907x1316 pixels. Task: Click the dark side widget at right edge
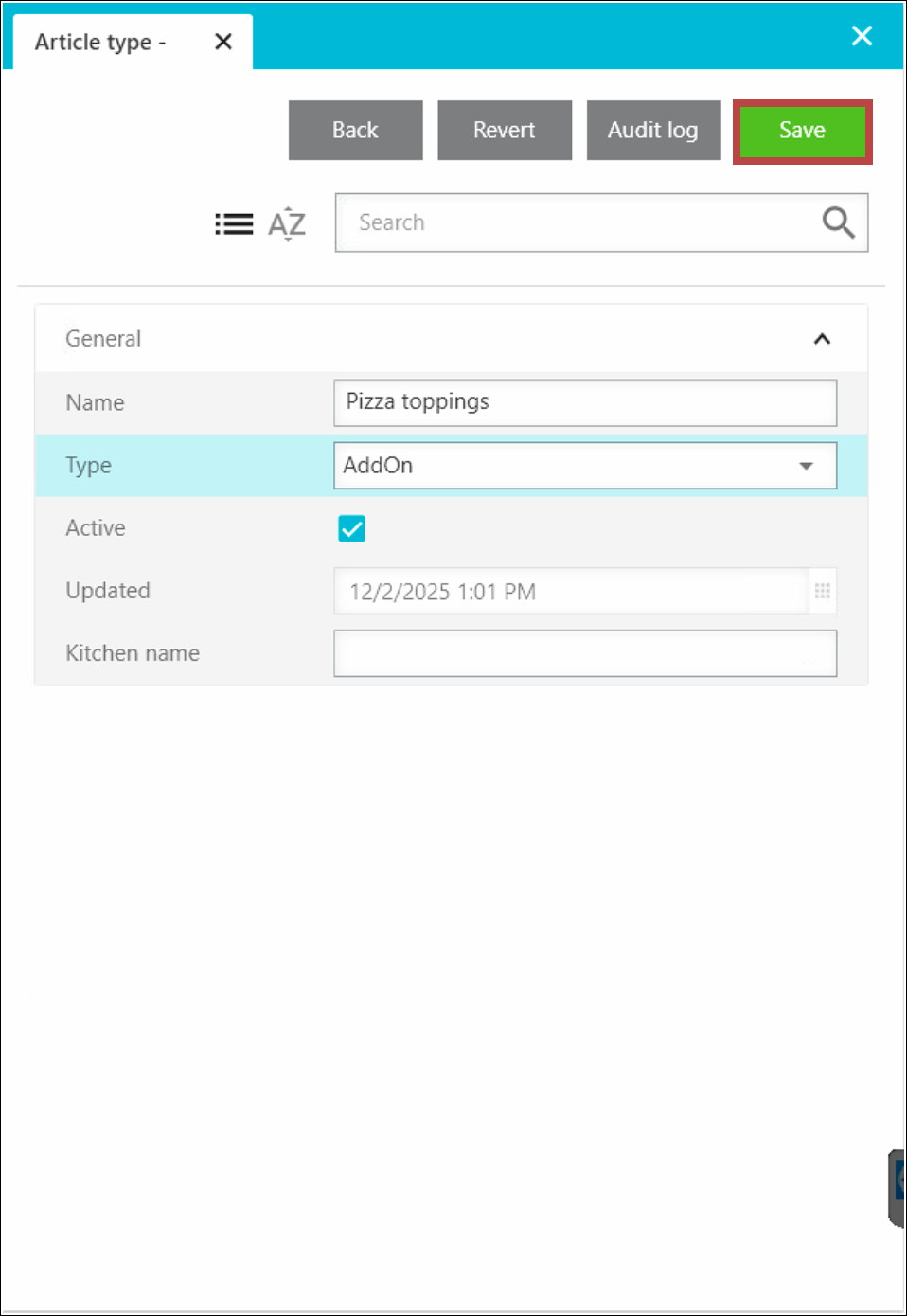(897, 1188)
